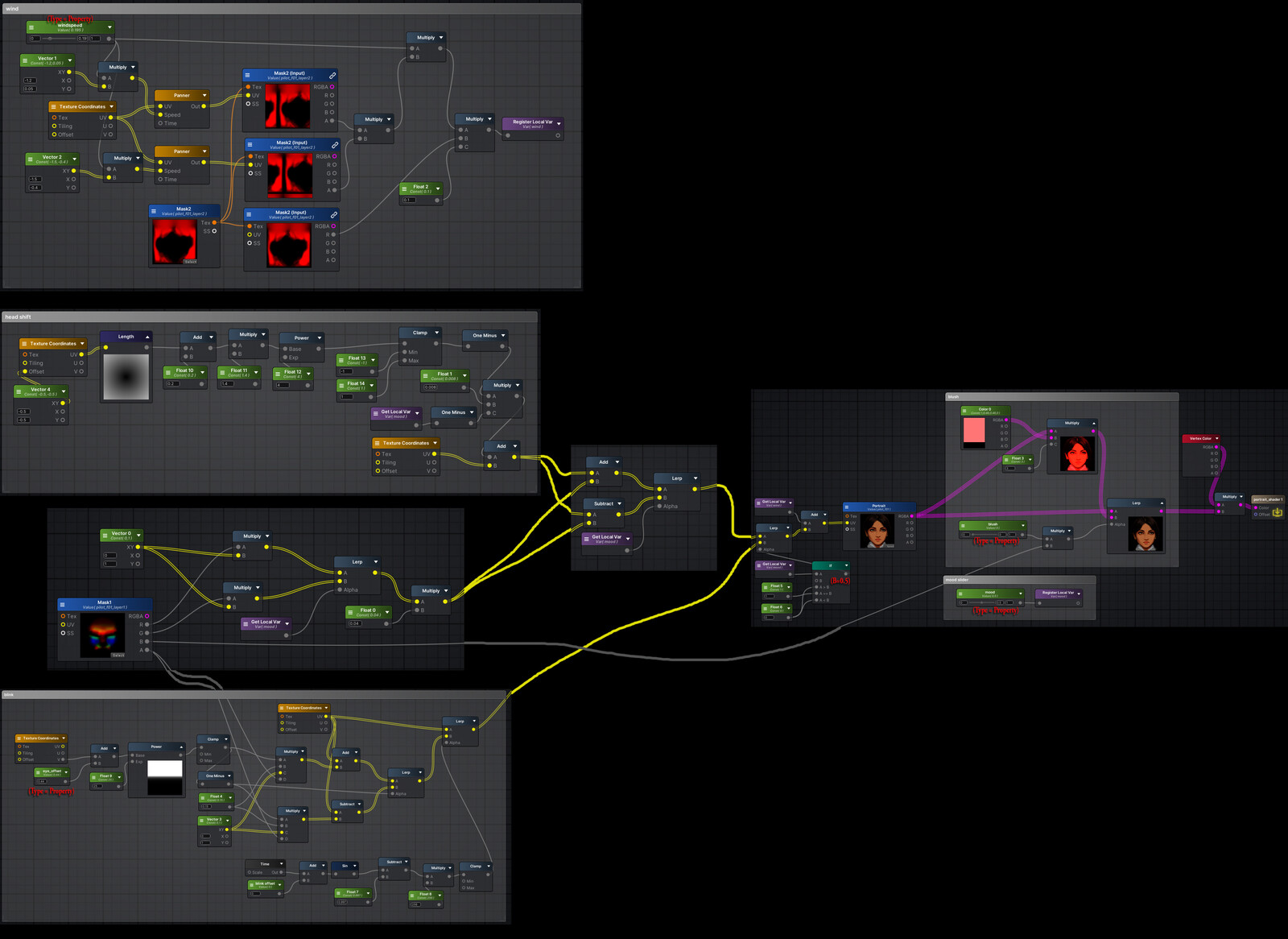Click the Select button on Mask2 texture
This screenshot has height=939, width=1288.
[x=191, y=262]
